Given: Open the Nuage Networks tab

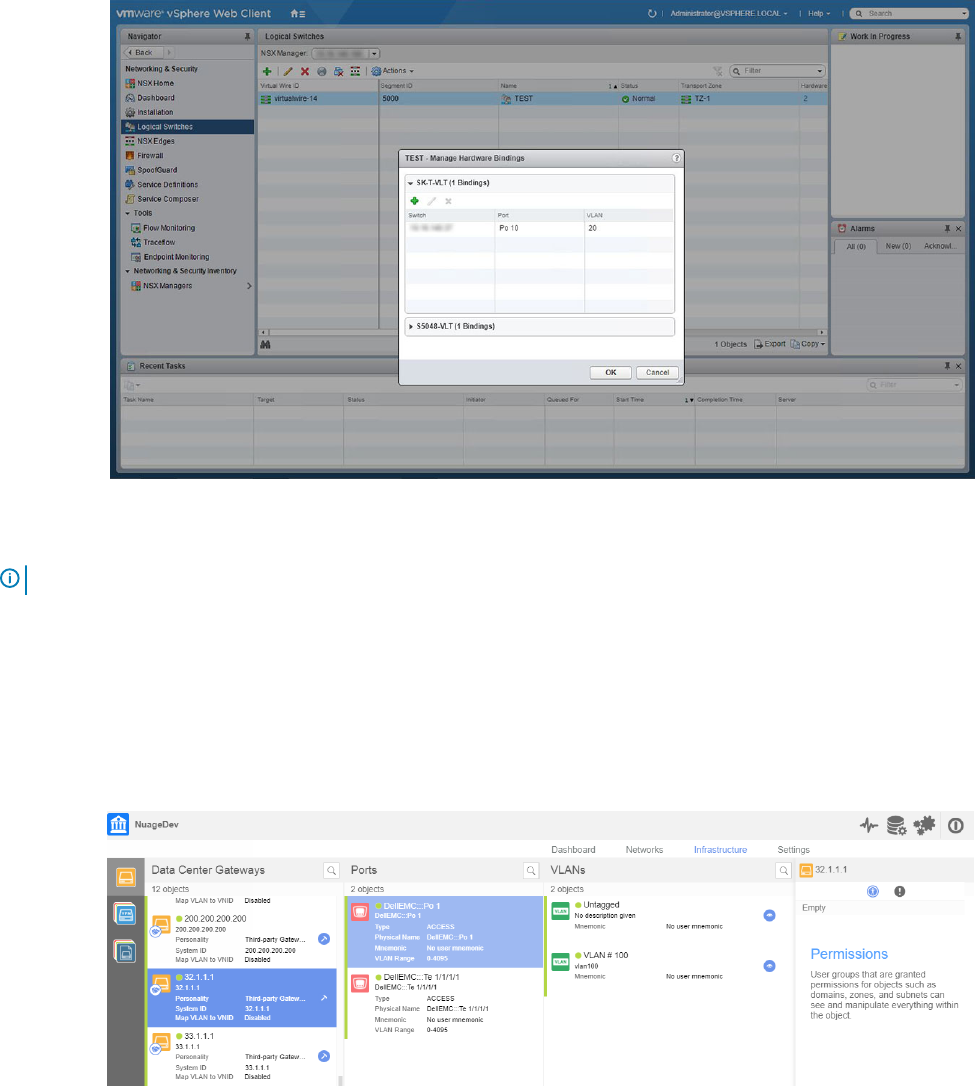Looking at the screenshot, I should click(x=644, y=850).
